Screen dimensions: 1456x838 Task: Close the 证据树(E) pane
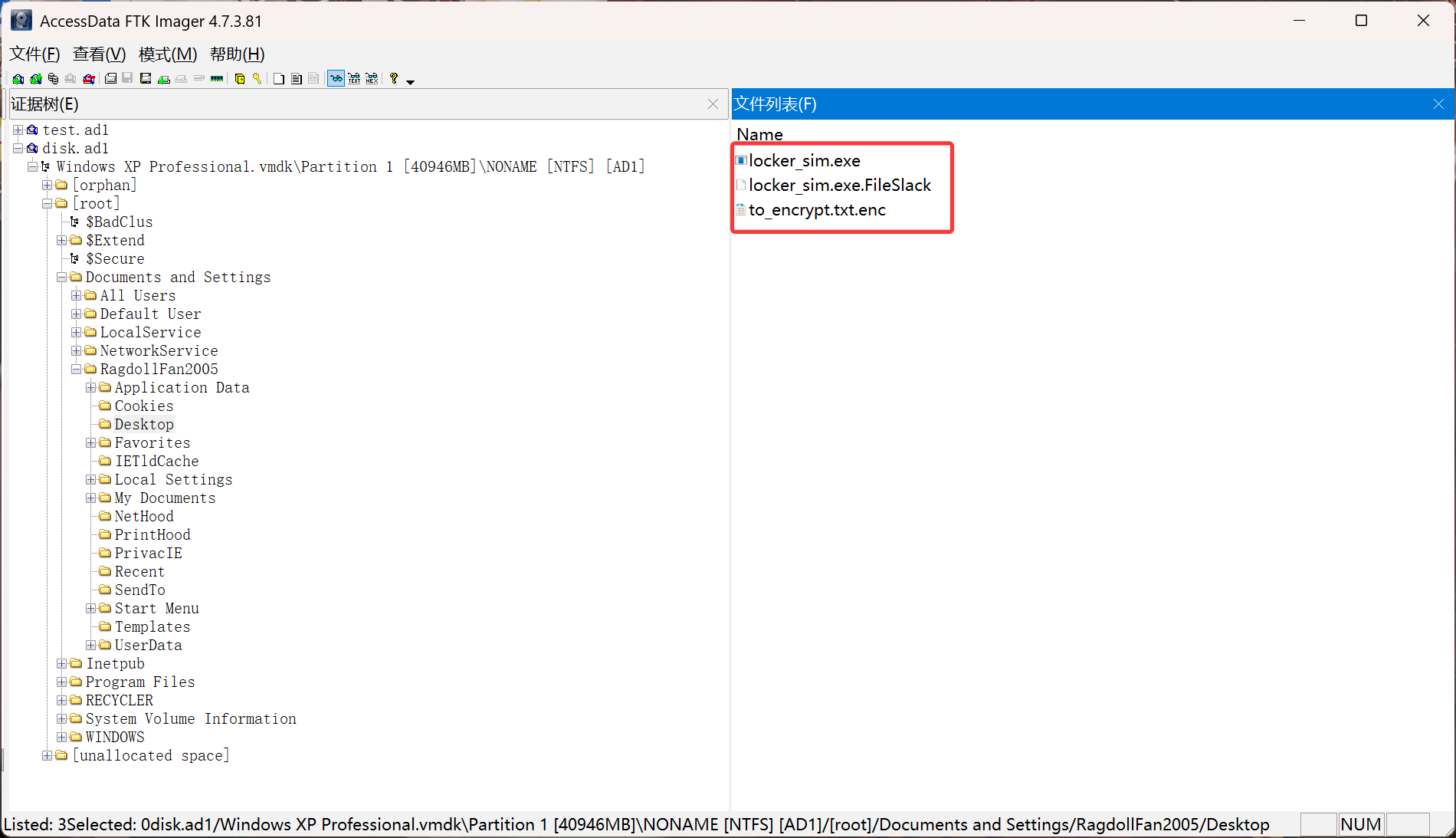(x=713, y=104)
